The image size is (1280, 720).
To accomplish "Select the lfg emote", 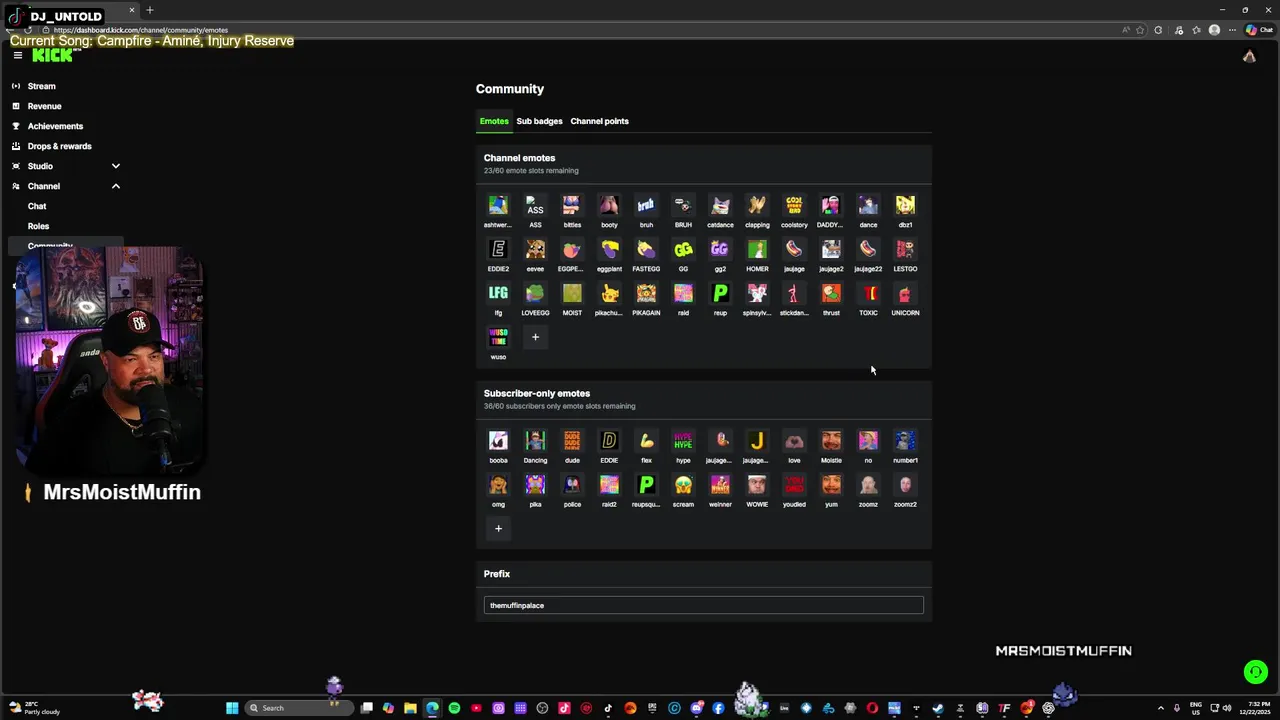I will [x=498, y=294].
